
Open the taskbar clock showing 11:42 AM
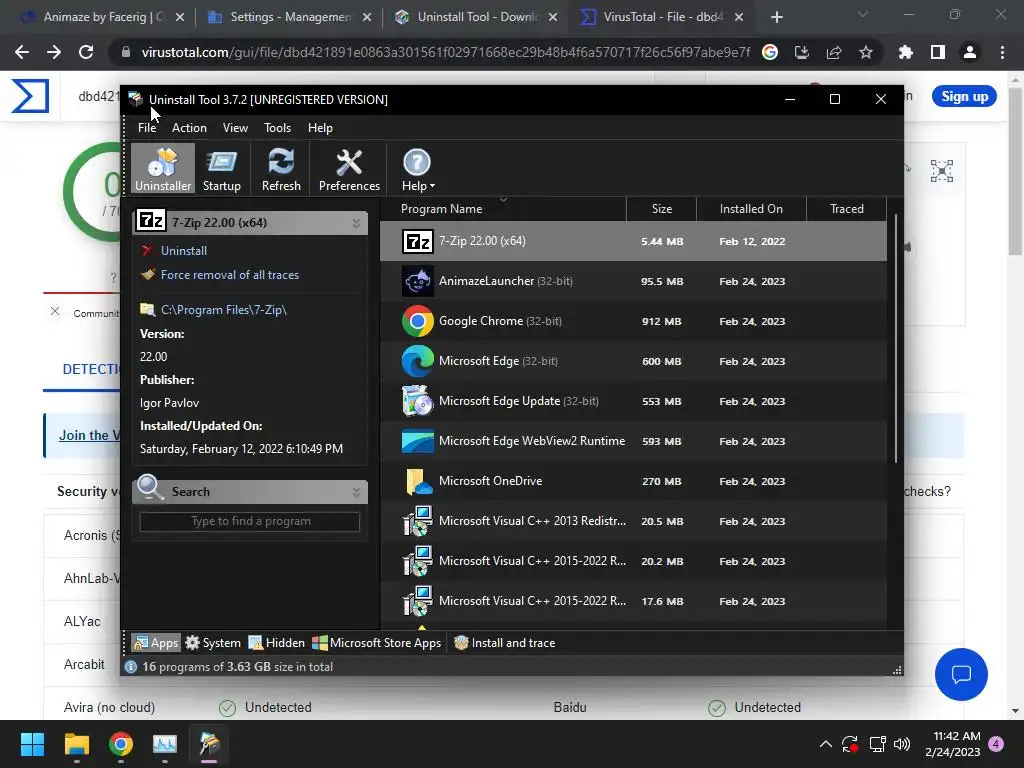click(952, 744)
